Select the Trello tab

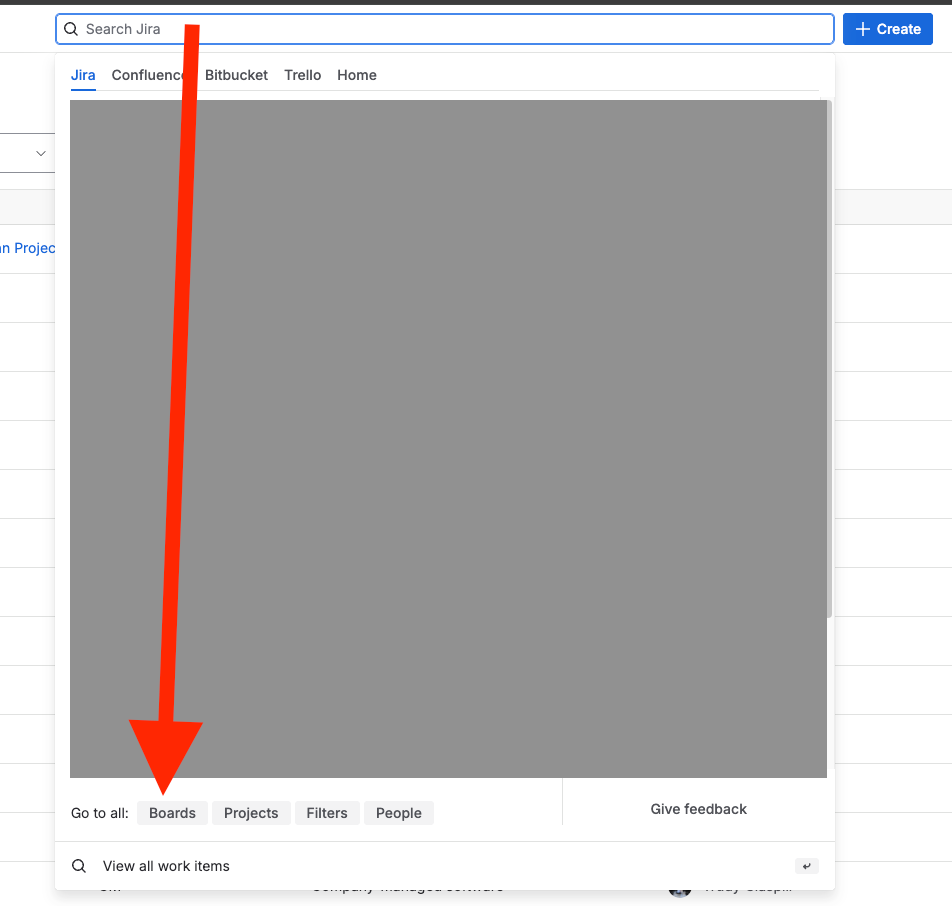coord(302,75)
